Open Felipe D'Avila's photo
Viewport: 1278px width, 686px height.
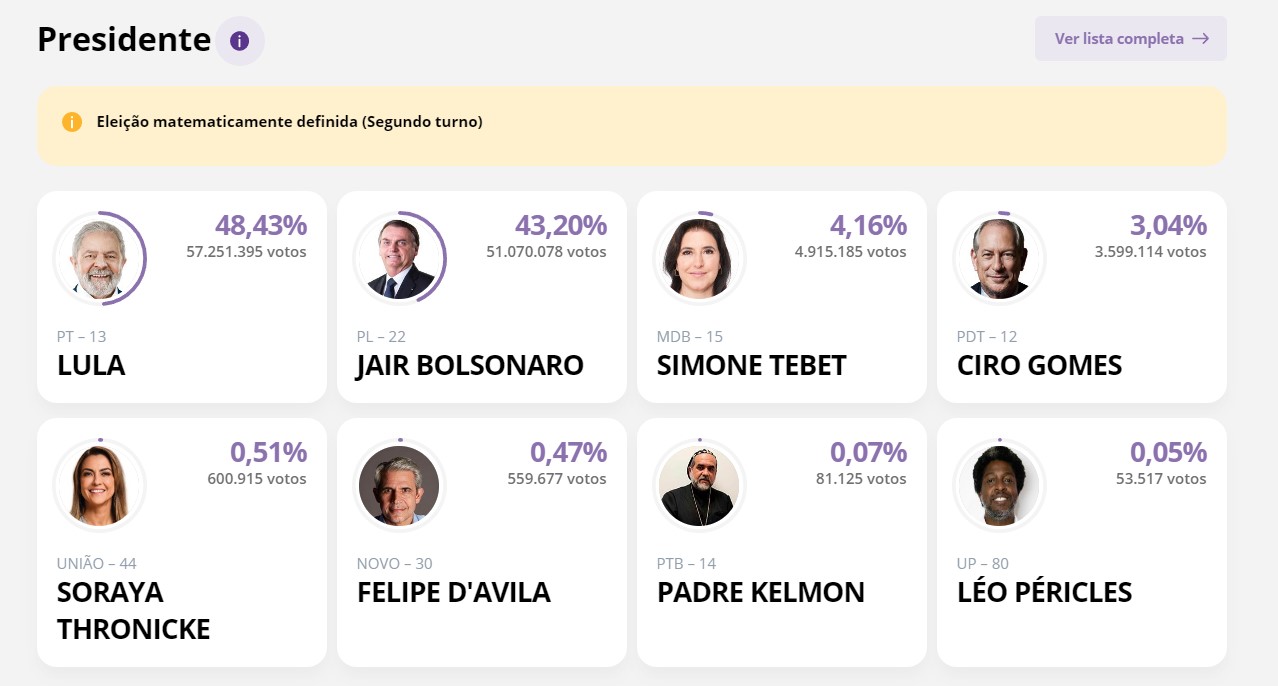click(x=399, y=485)
